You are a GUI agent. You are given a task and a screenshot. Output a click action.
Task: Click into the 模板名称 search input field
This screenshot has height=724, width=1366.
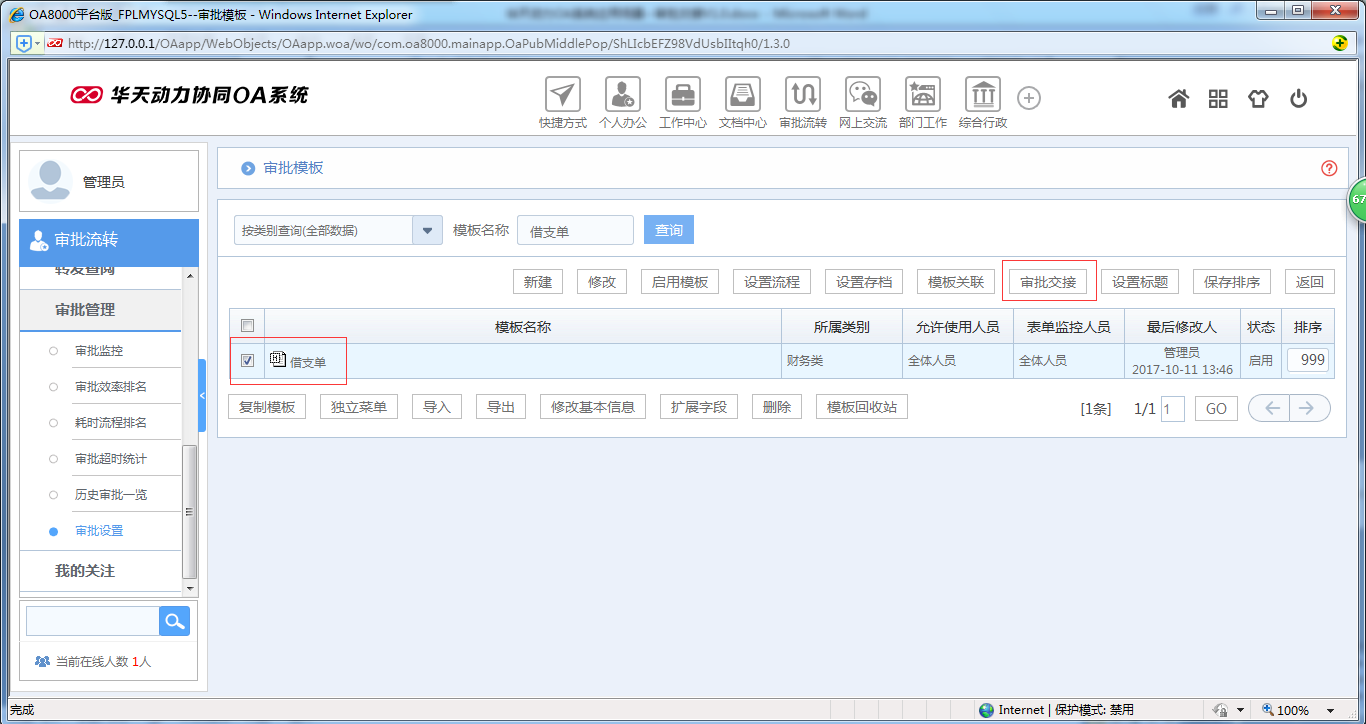575,229
